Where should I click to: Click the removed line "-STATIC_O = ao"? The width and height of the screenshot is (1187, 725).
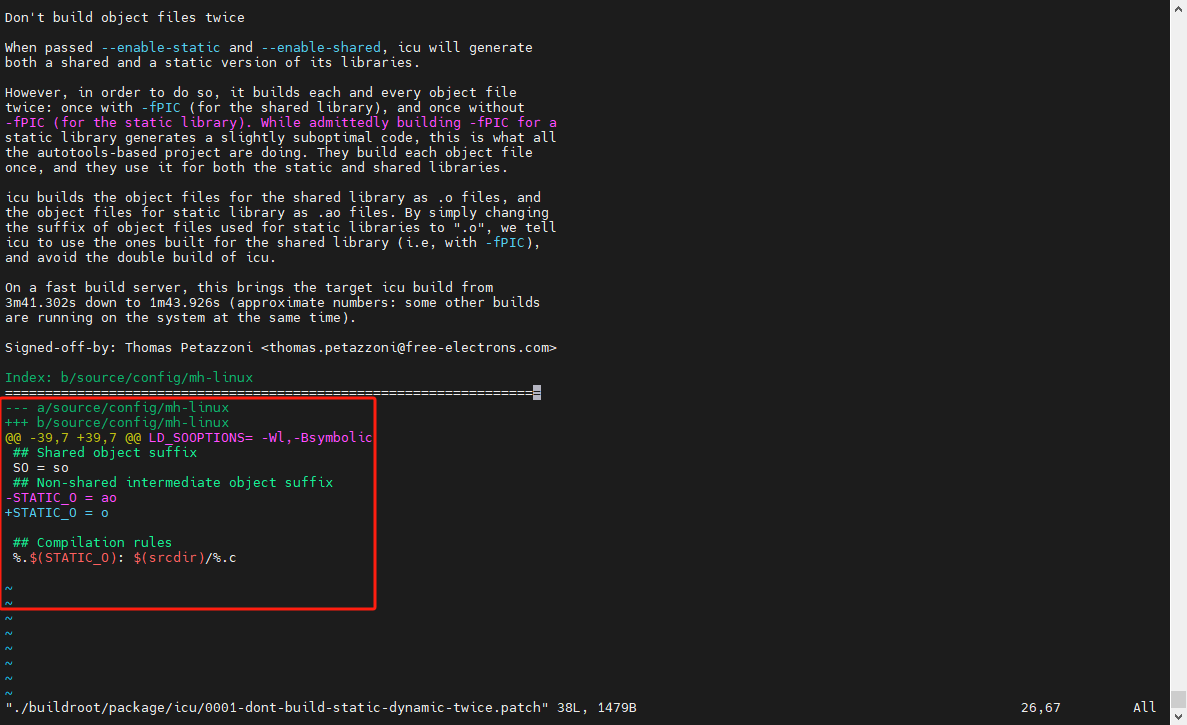61,498
